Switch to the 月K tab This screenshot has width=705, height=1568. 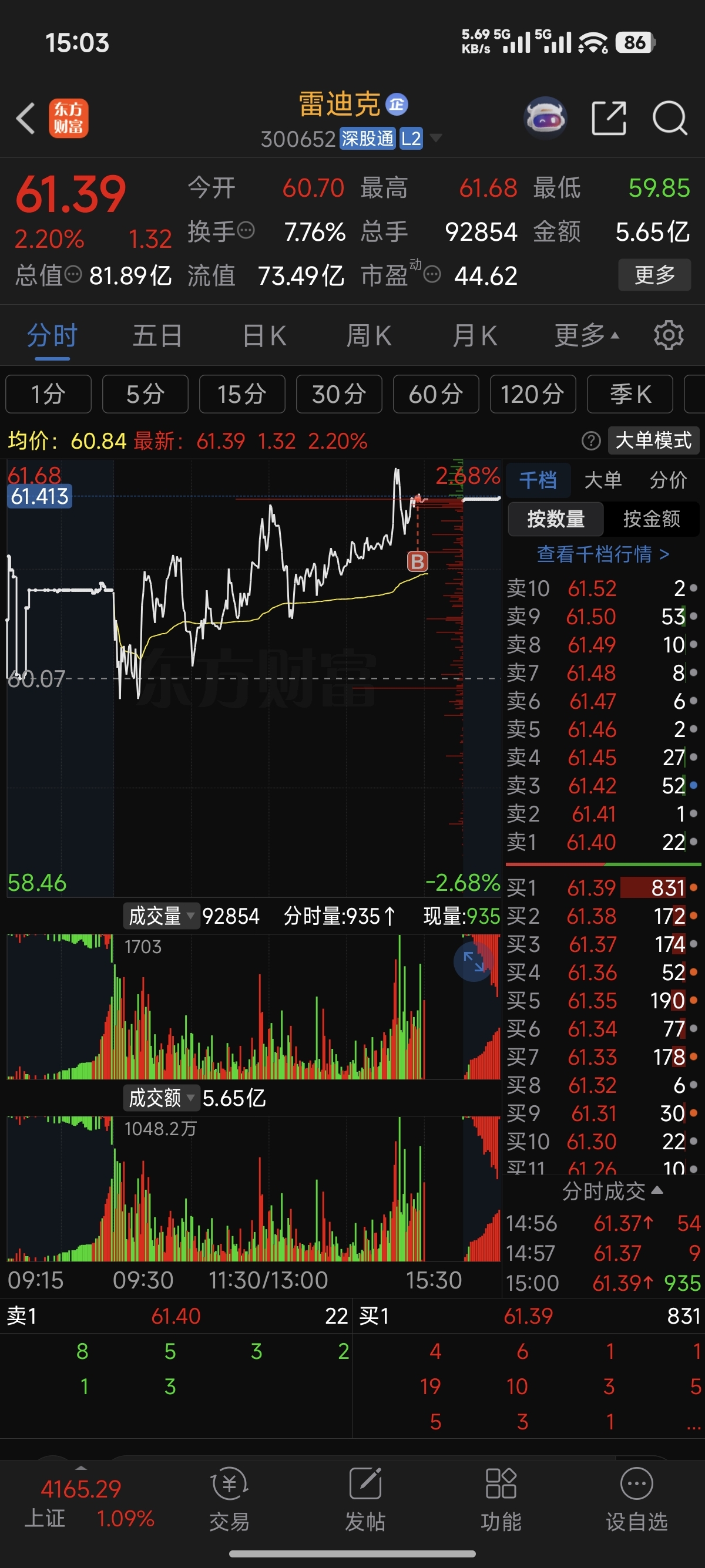point(475,335)
